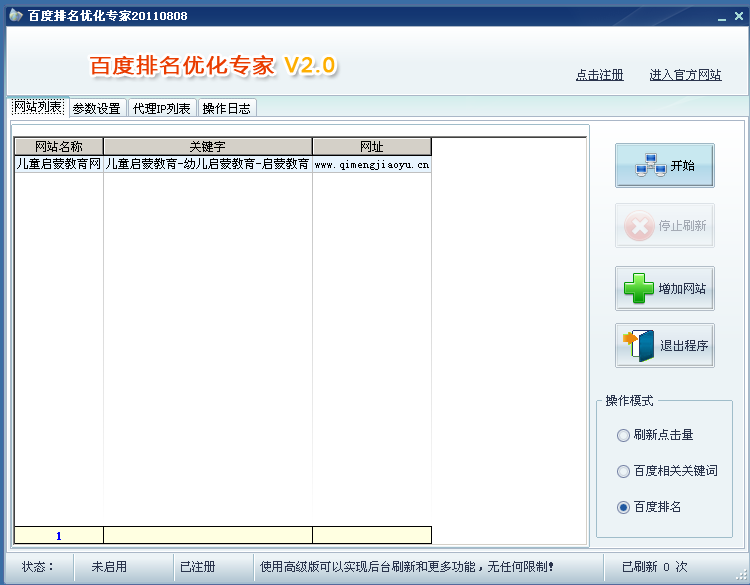Click the 退出程序 button label
Screen dimensions: 750x585
pyautogui.click(x=684, y=345)
